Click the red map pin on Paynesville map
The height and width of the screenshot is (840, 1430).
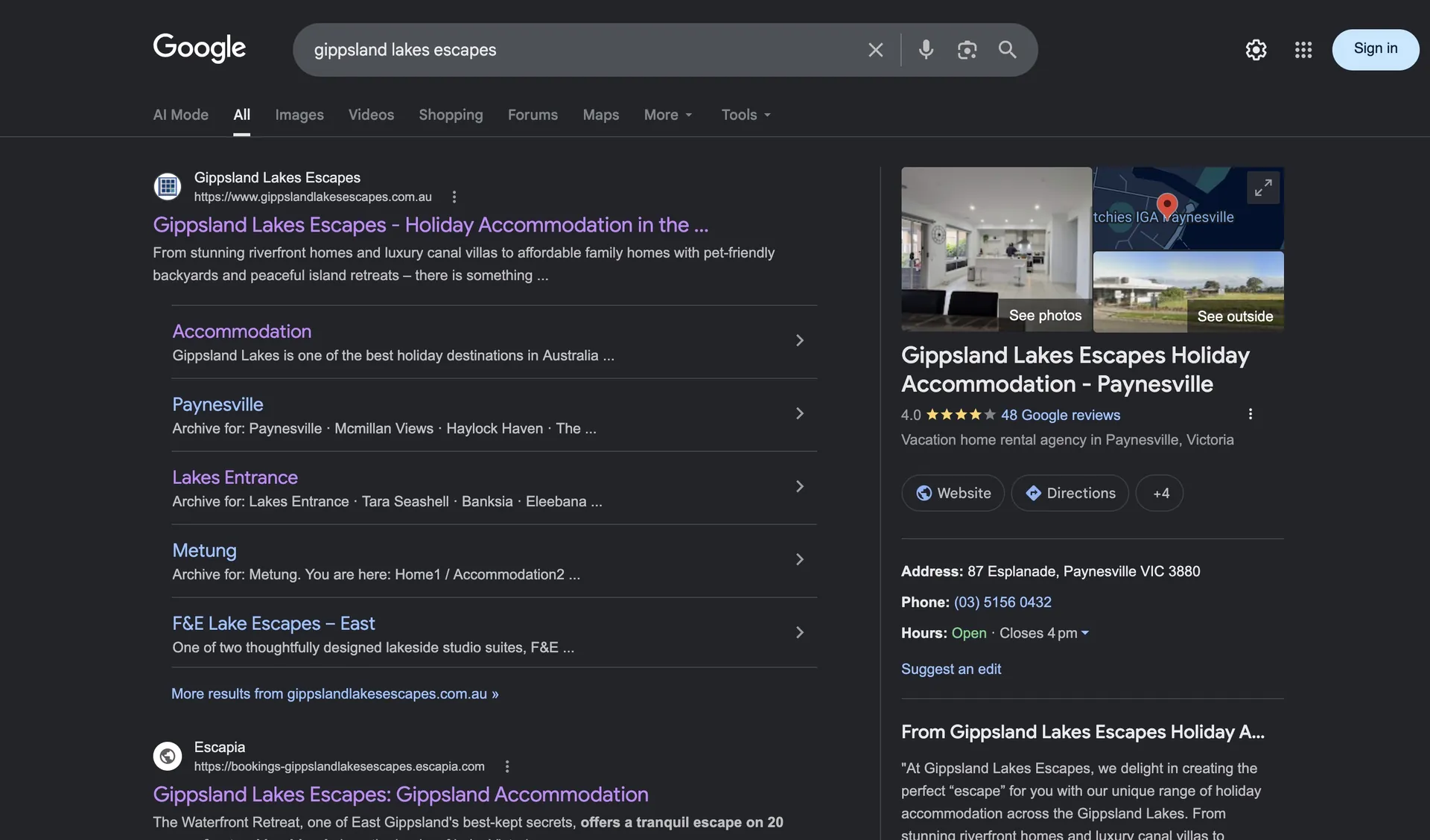click(x=1167, y=205)
